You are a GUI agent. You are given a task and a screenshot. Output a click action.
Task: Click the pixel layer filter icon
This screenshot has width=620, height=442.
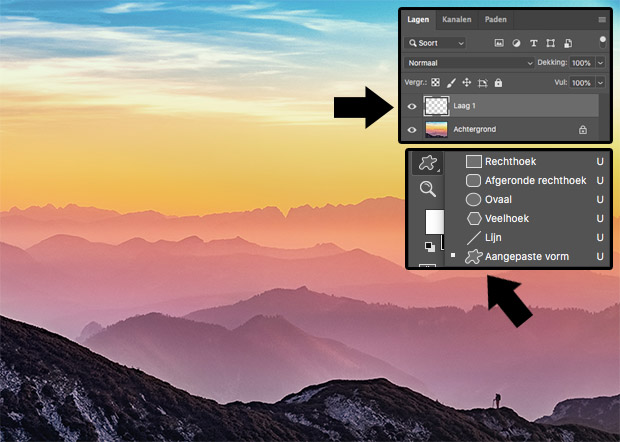(499, 43)
